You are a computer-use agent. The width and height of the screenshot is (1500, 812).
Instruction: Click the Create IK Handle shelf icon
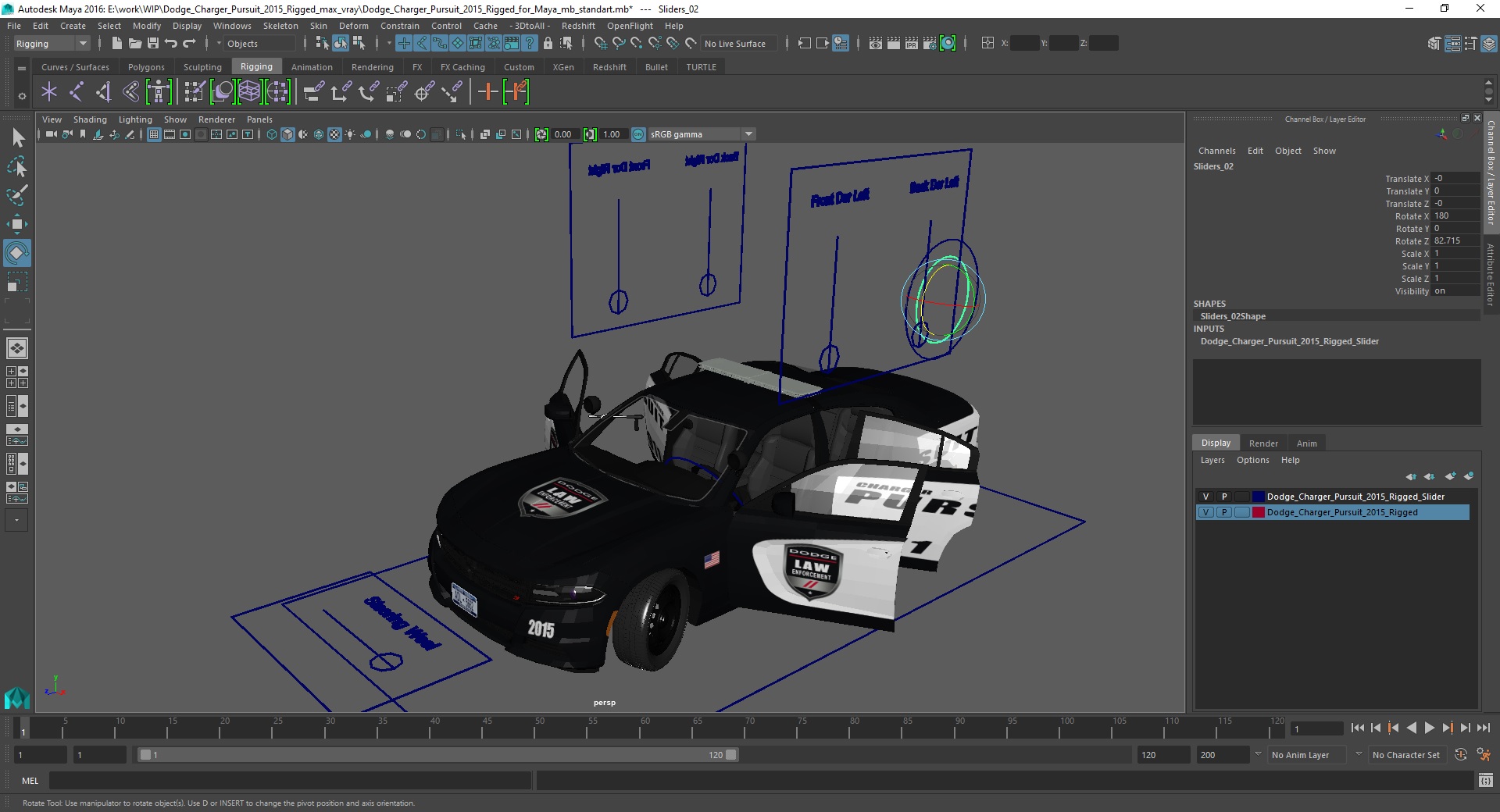[103, 92]
